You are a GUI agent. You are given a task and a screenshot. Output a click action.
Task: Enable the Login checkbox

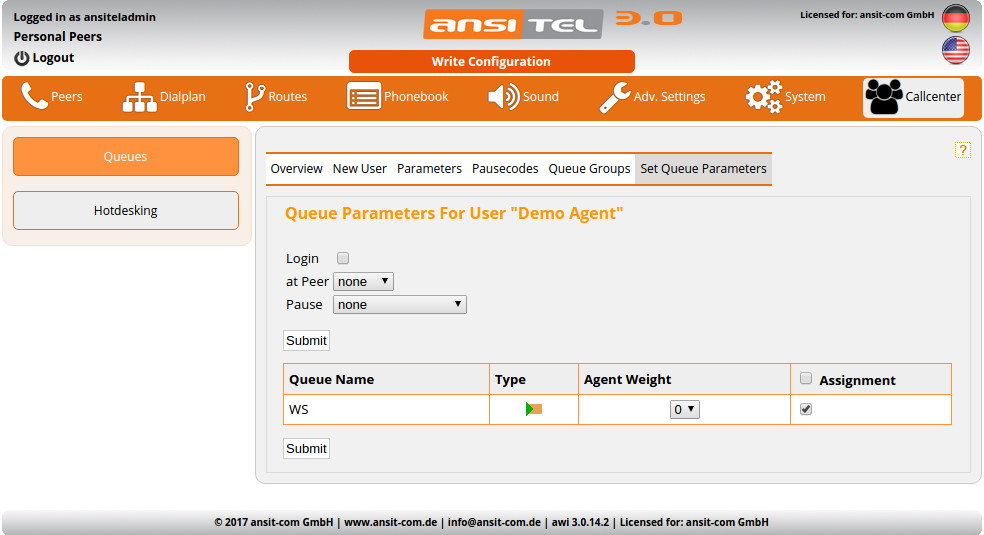point(343,258)
